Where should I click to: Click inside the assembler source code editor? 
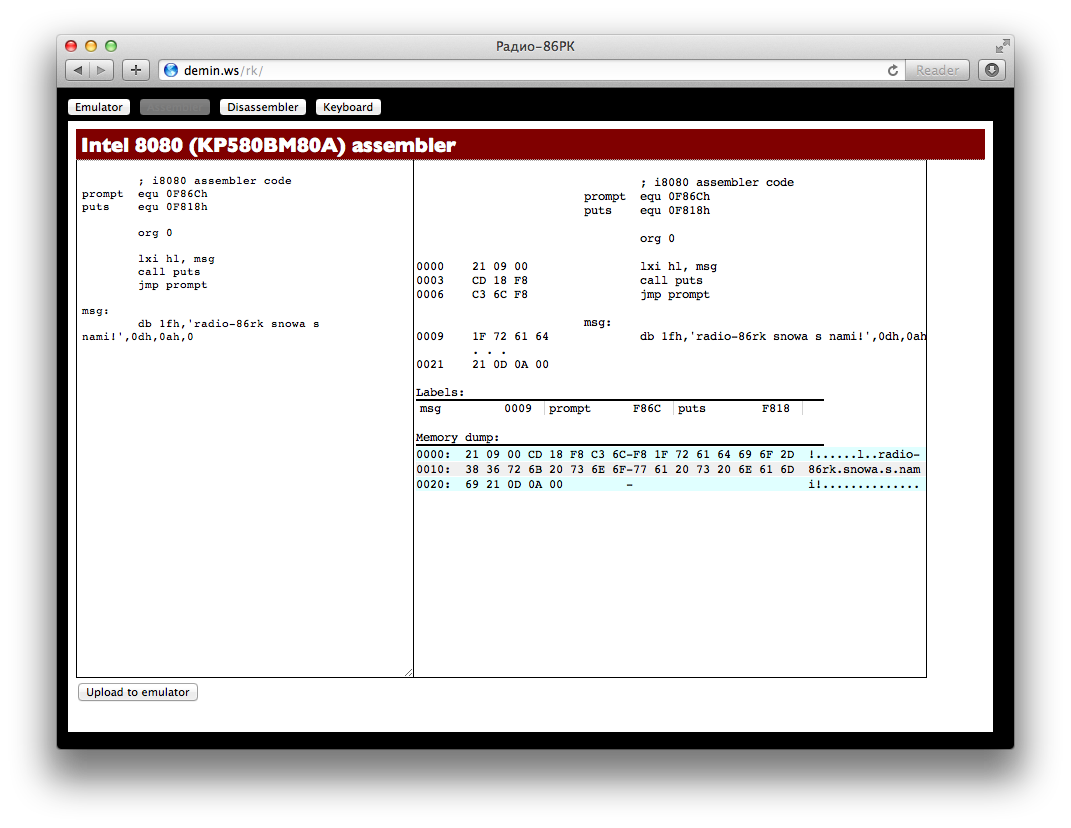tap(245, 418)
